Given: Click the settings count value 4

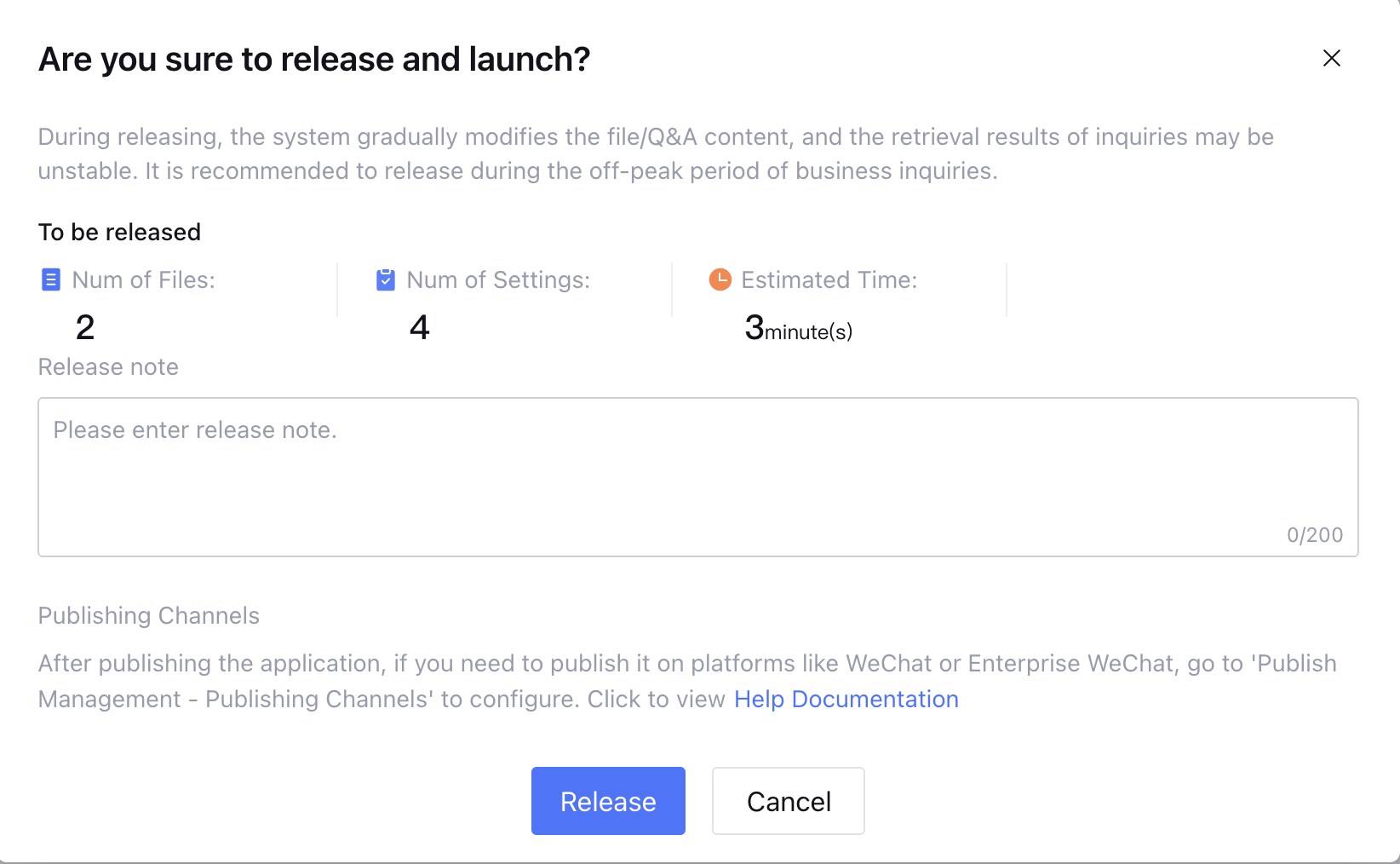Looking at the screenshot, I should coord(420,328).
